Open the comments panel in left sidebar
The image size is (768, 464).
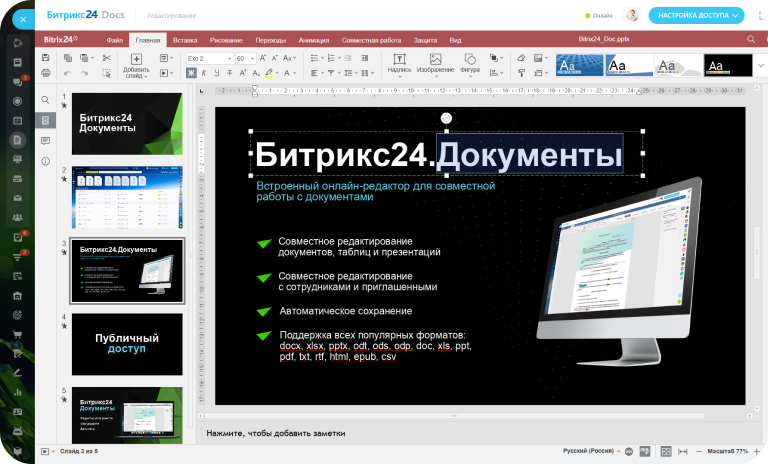(x=45, y=141)
